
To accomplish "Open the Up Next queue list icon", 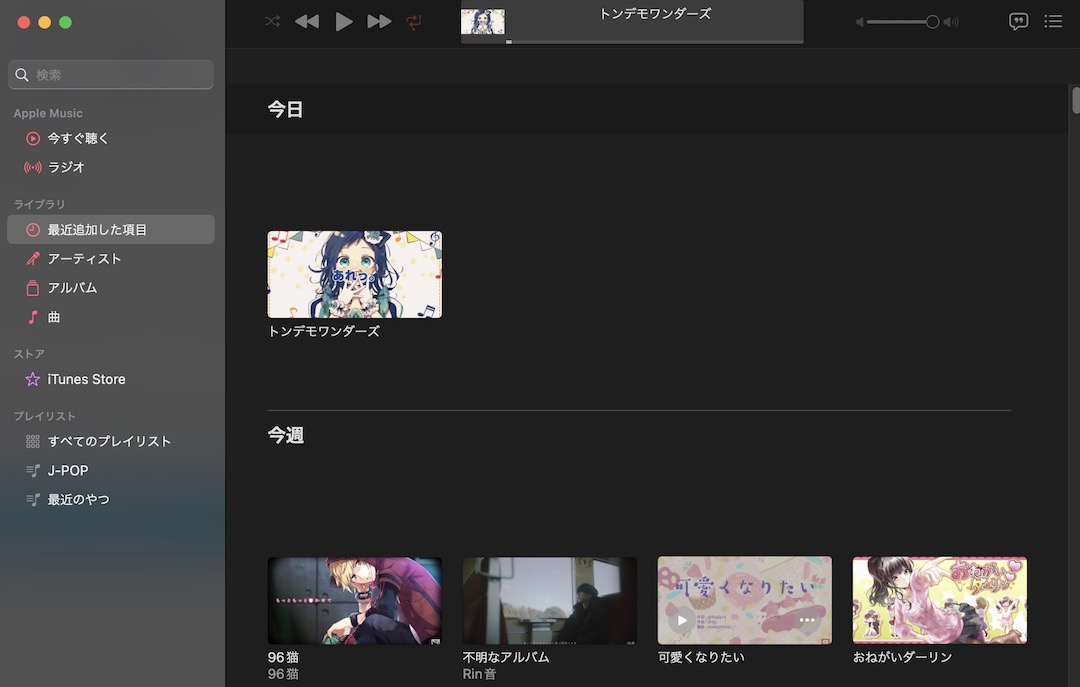I will (1053, 21).
